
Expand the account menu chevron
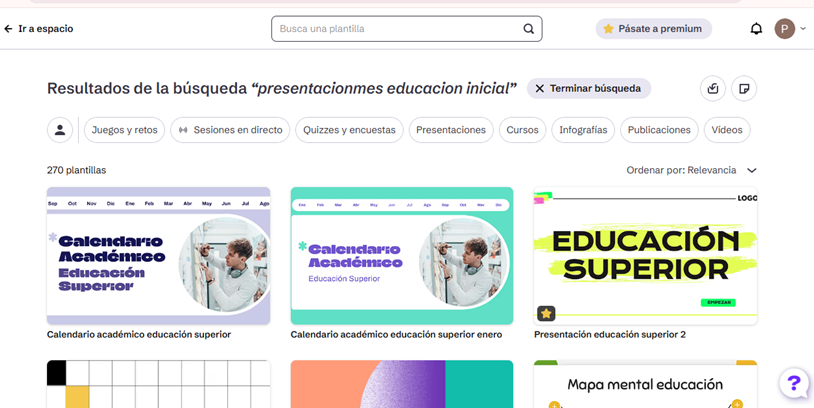pyautogui.click(x=803, y=29)
